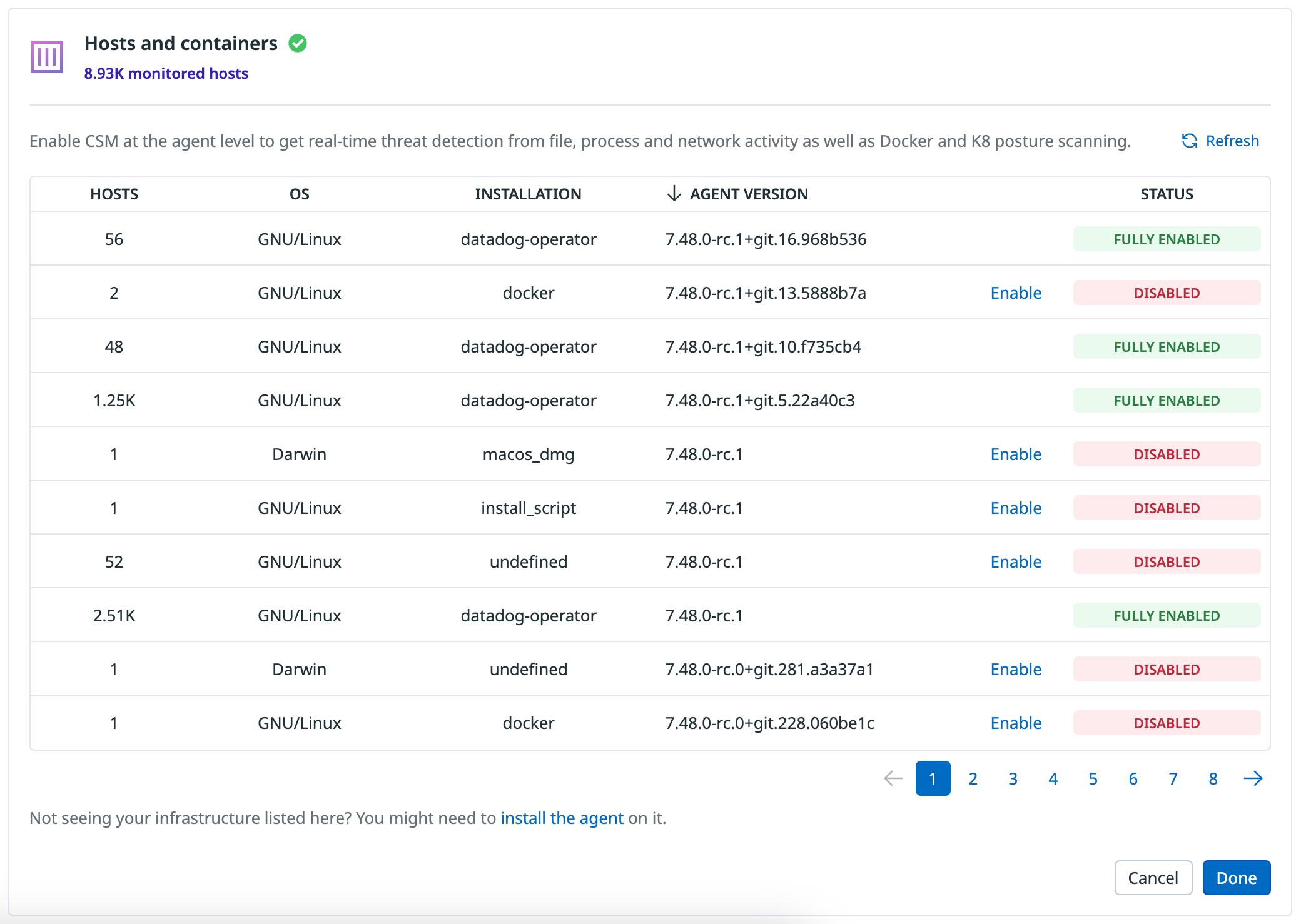Enable CSM for macos_dmg Darwin host
This screenshot has height=924, width=1301.
[1016, 454]
